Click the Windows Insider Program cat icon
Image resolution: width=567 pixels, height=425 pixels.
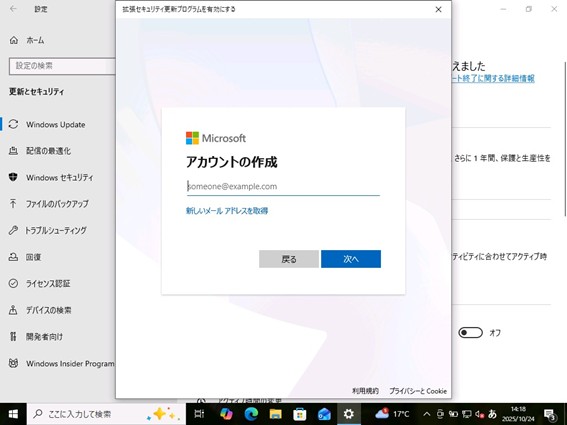click(13, 363)
